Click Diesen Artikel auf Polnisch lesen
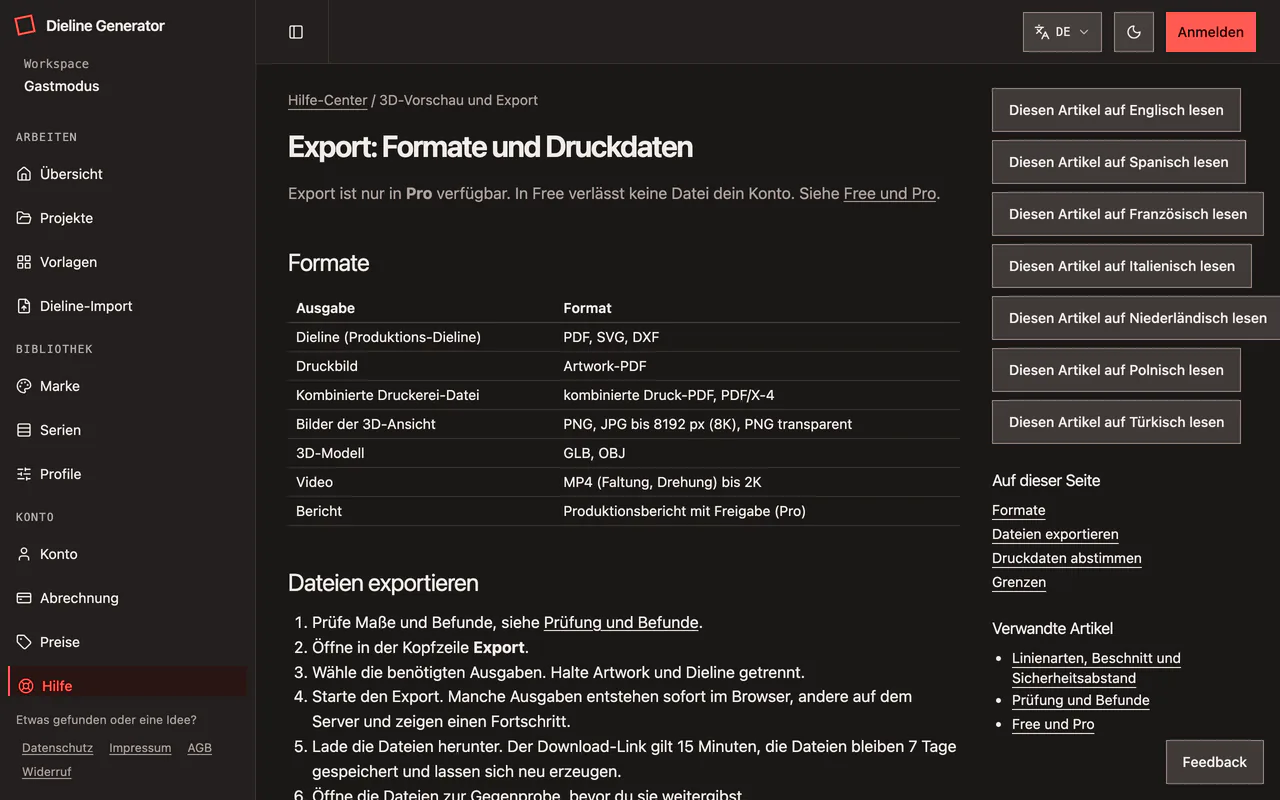 1116,370
